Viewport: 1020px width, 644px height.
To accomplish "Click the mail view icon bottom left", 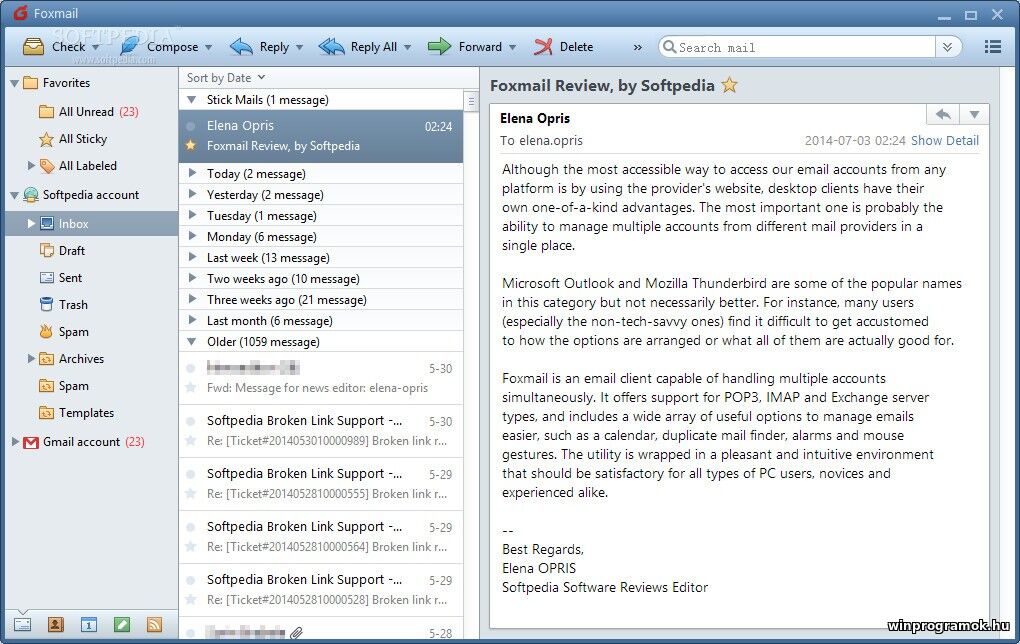I will [x=22, y=625].
